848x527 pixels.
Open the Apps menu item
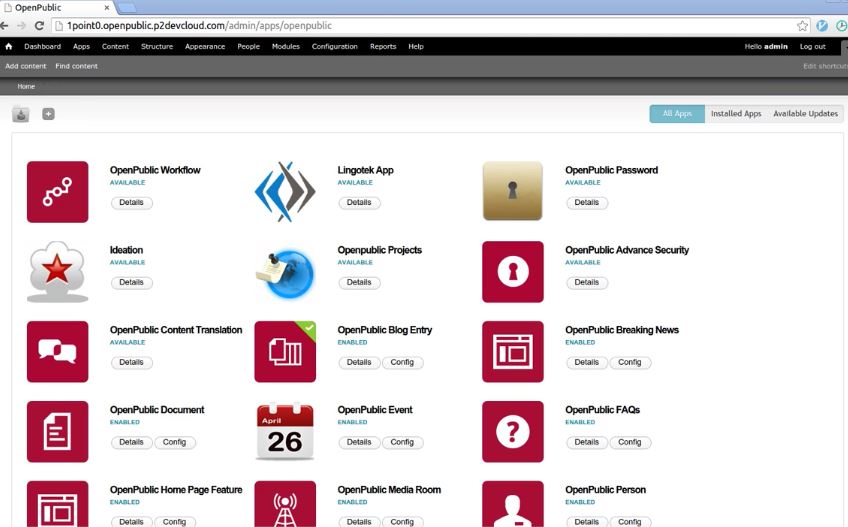[x=81, y=47]
